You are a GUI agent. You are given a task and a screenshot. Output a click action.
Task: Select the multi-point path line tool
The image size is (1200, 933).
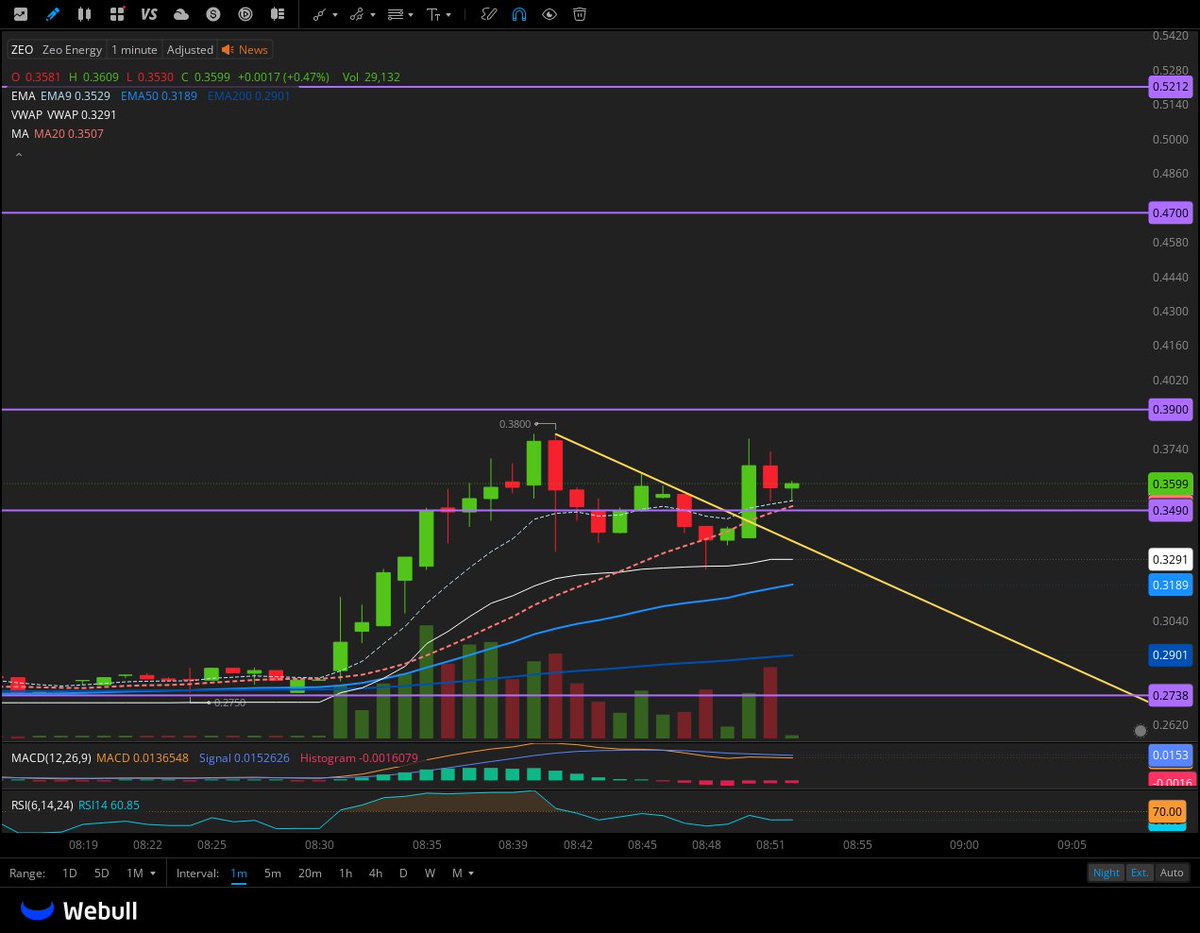(357, 14)
